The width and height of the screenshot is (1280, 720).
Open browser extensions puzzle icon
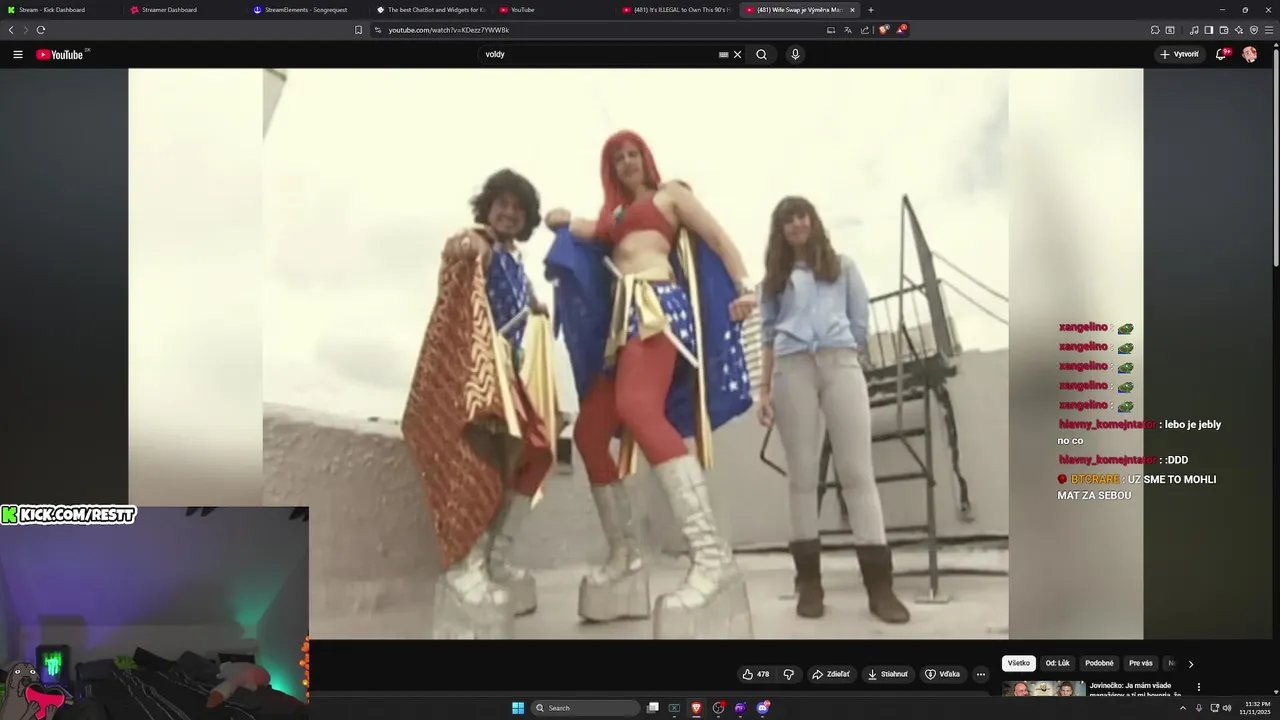[1155, 30]
